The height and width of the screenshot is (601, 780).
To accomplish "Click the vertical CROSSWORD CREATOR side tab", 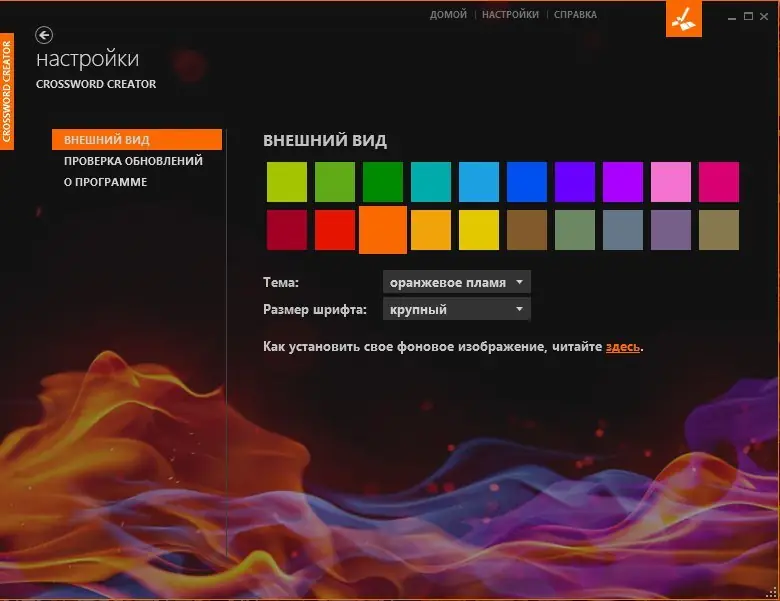I will click(x=6, y=91).
